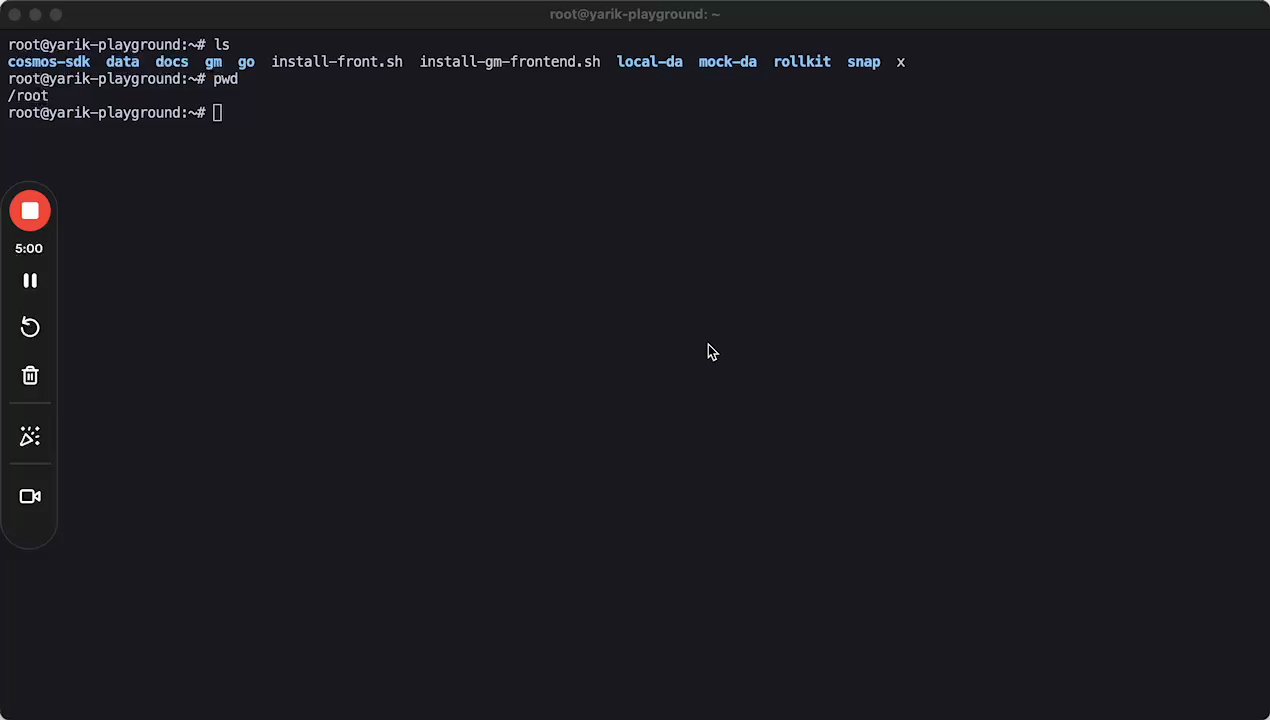This screenshot has height=720, width=1270.
Task: Click the data directory name
Action: coord(123,62)
